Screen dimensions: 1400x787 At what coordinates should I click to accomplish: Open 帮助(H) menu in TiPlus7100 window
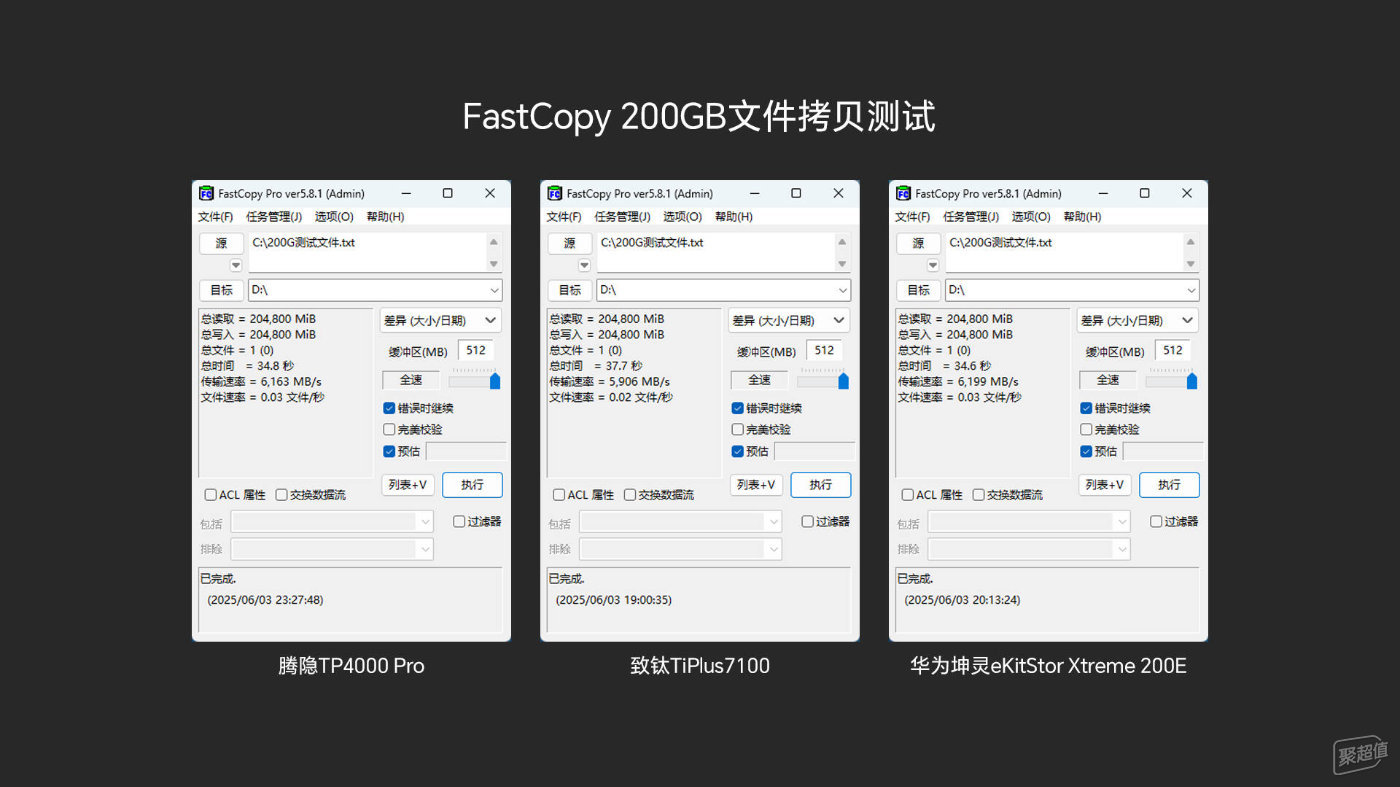pos(733,216)
